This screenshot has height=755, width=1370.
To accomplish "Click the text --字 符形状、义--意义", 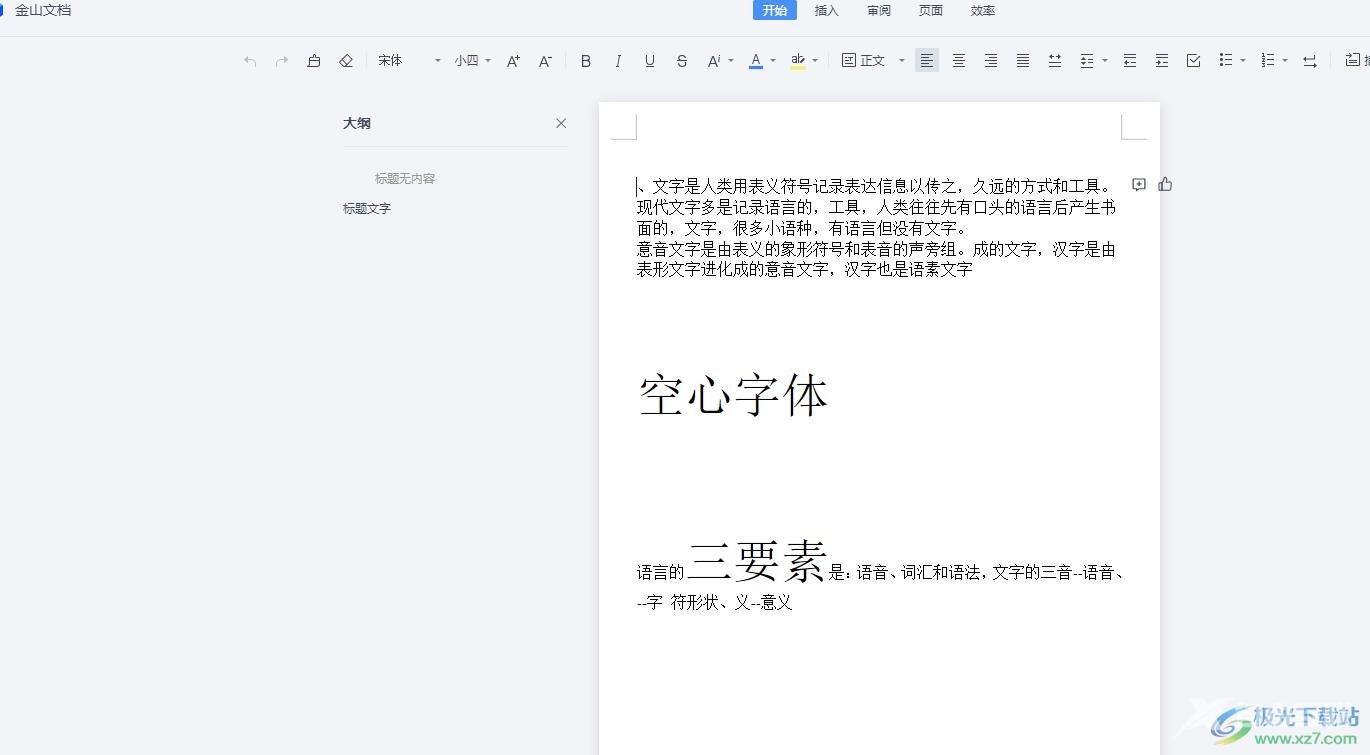I will pyautogui.click(x=714, y=602).
